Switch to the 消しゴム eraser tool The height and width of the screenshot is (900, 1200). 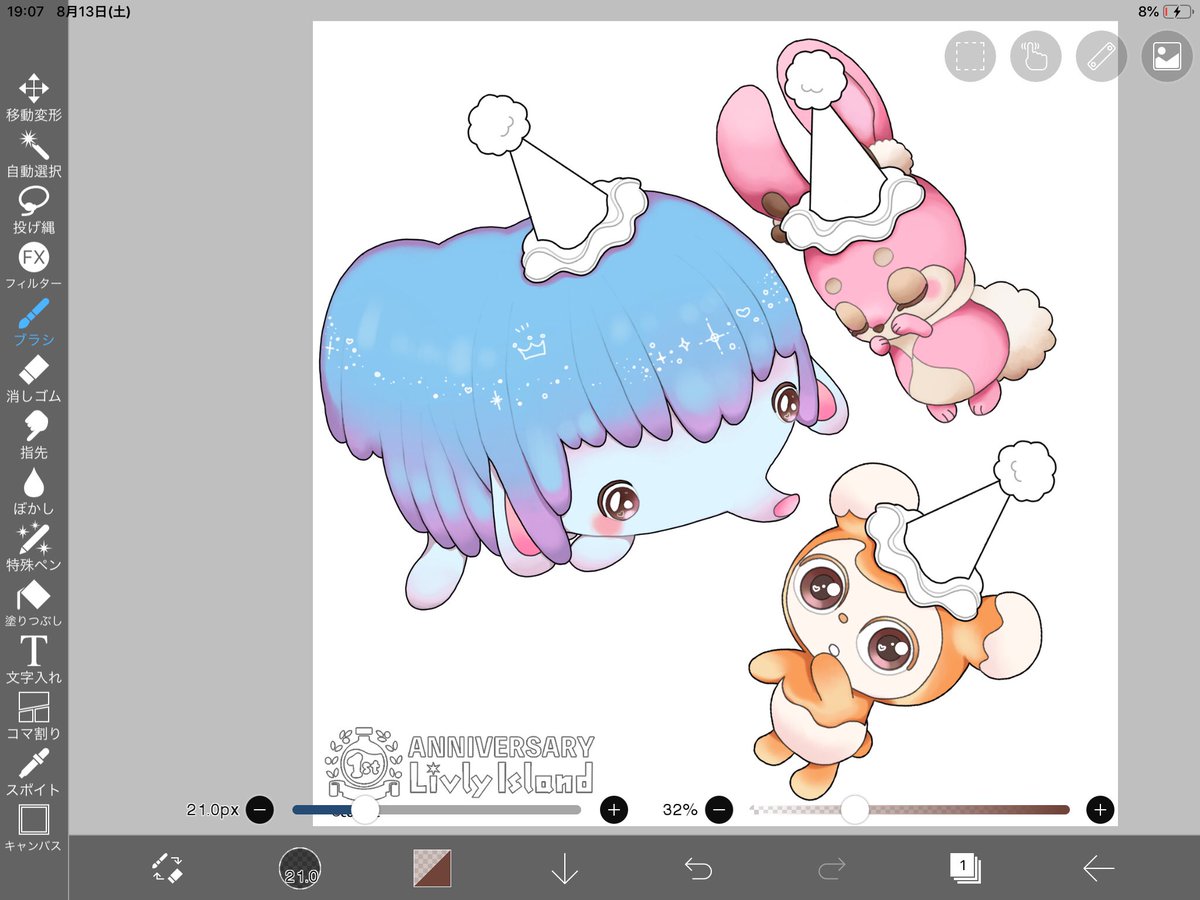click(34, 378)
